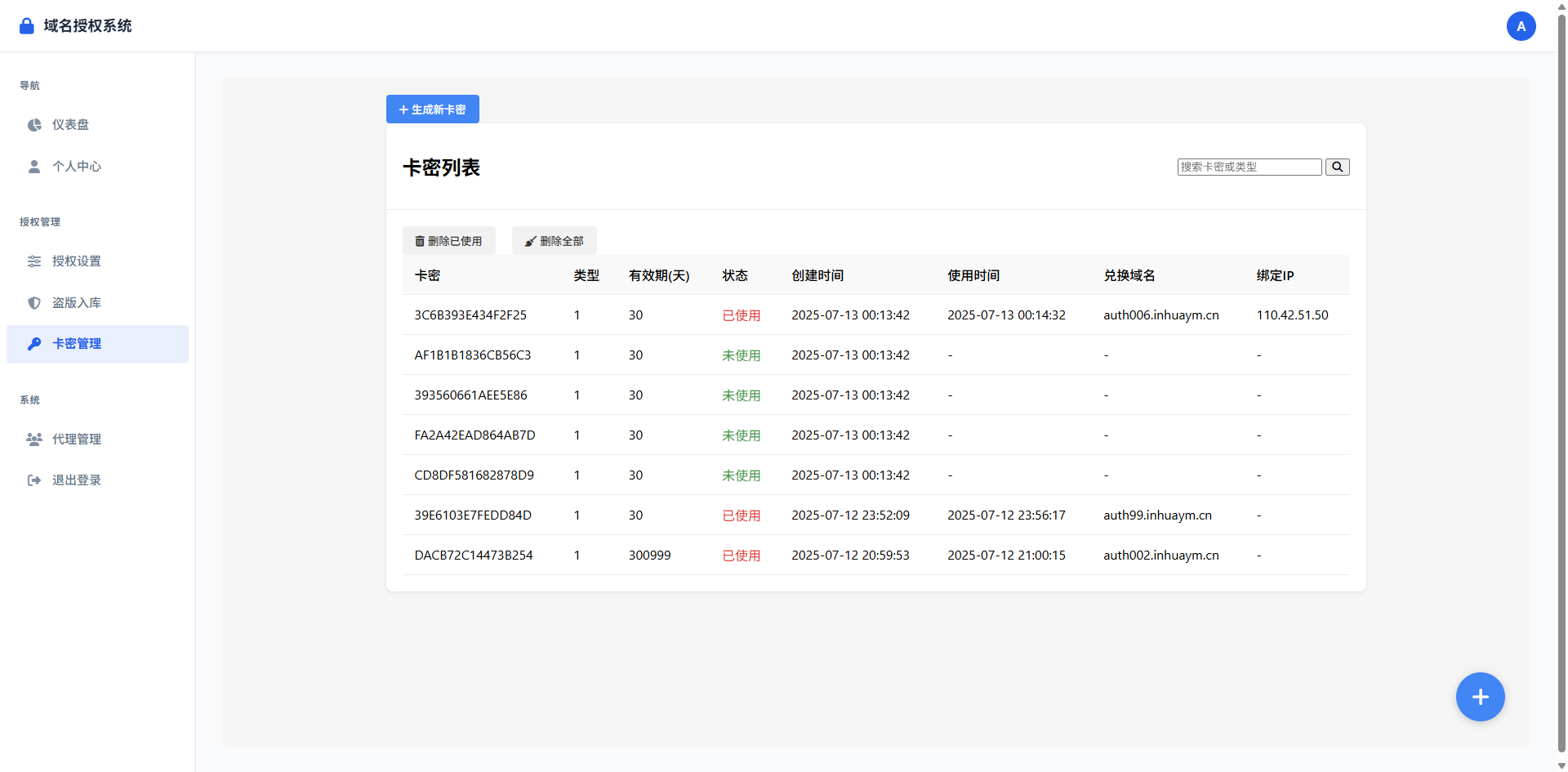Click the floating blue plus button
This screenshot has height=772, width=1568.
click(1480, 697)
